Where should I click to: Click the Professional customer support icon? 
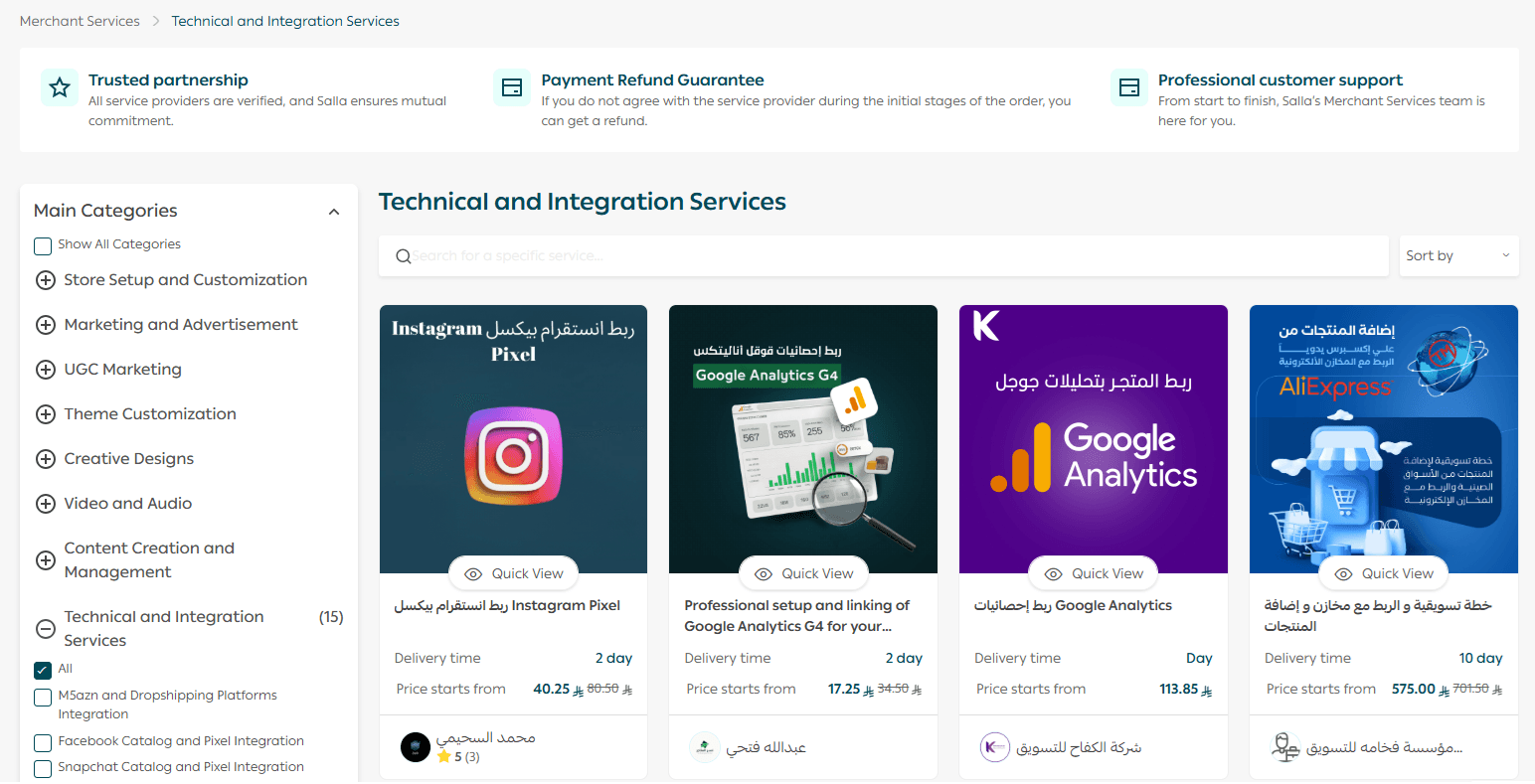[1129, 87]
